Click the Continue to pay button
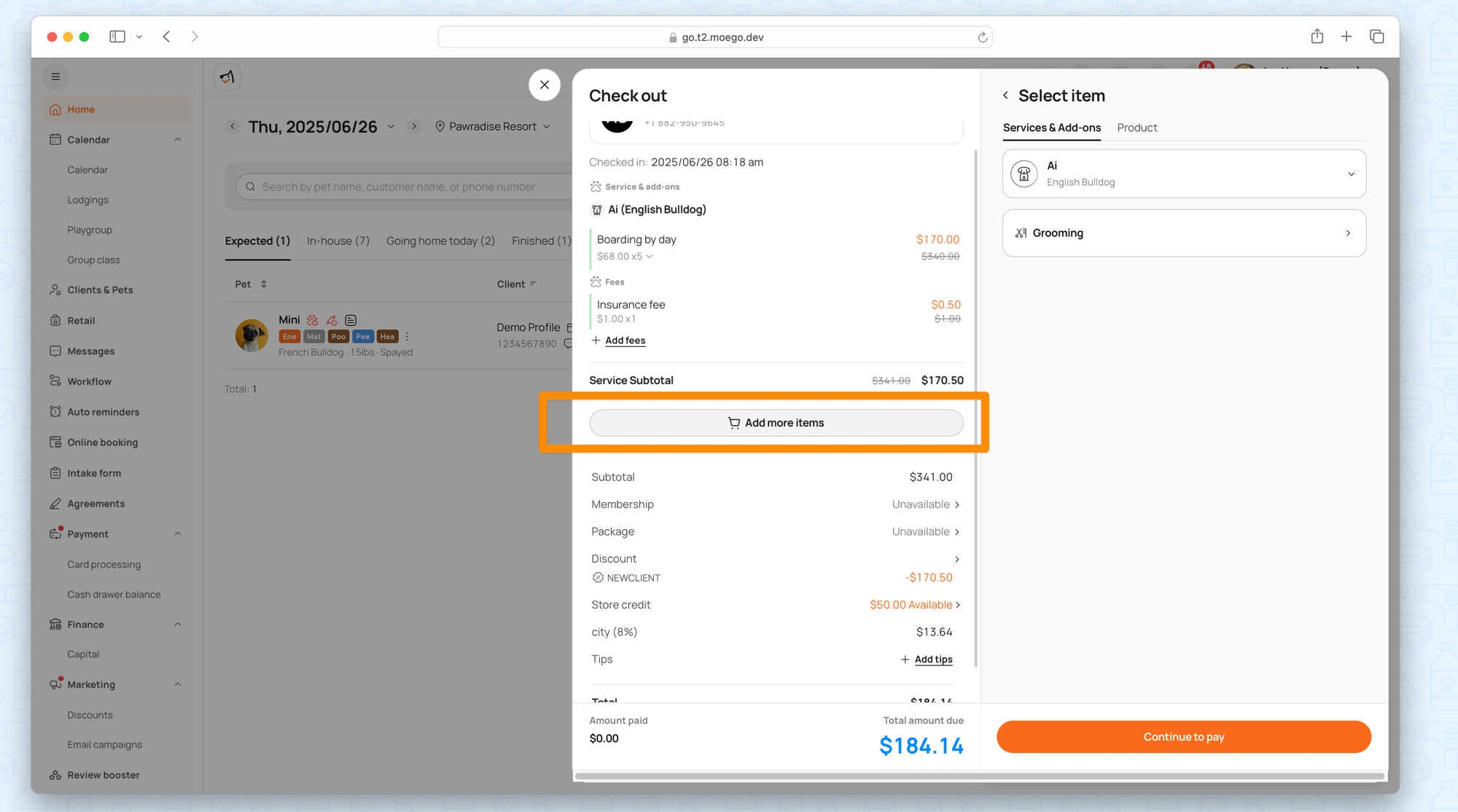This screenshot has height=812, width=1458. coord(1183,737)
